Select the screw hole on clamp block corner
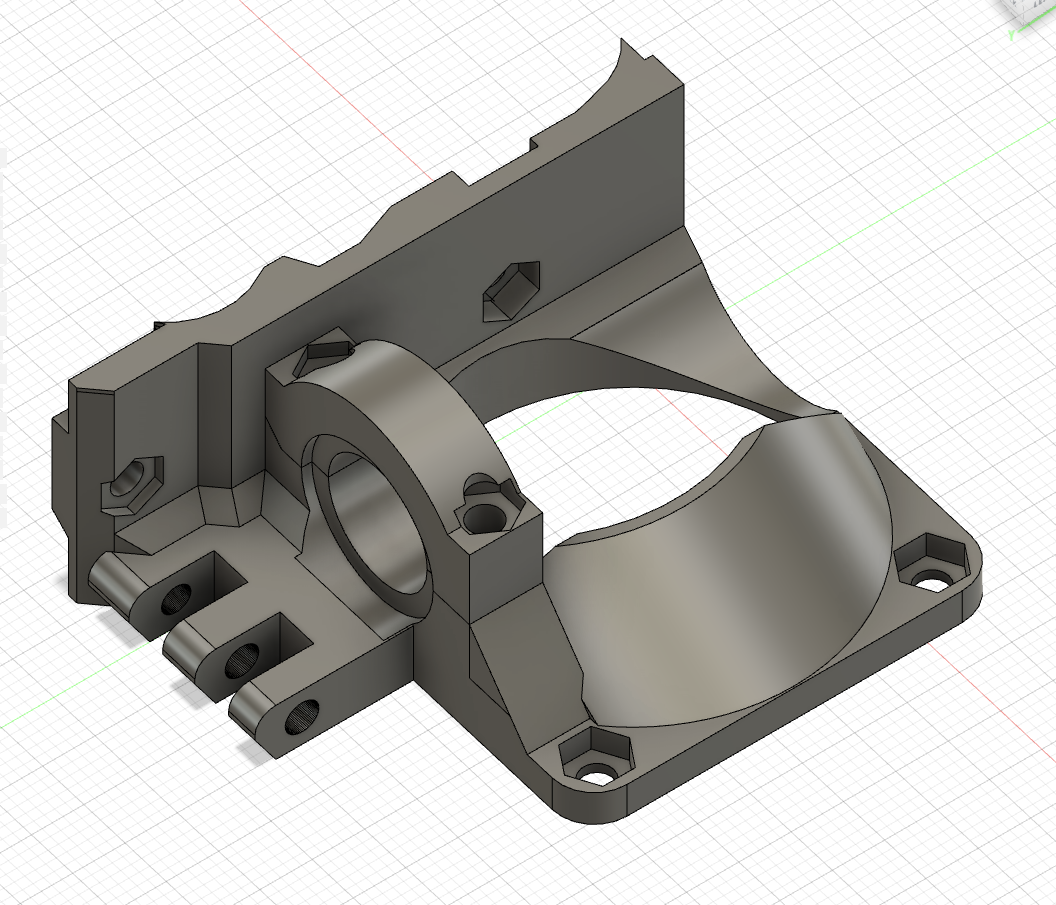The width and height of the screenshot is (1056, 905). (x=484, y=517)
